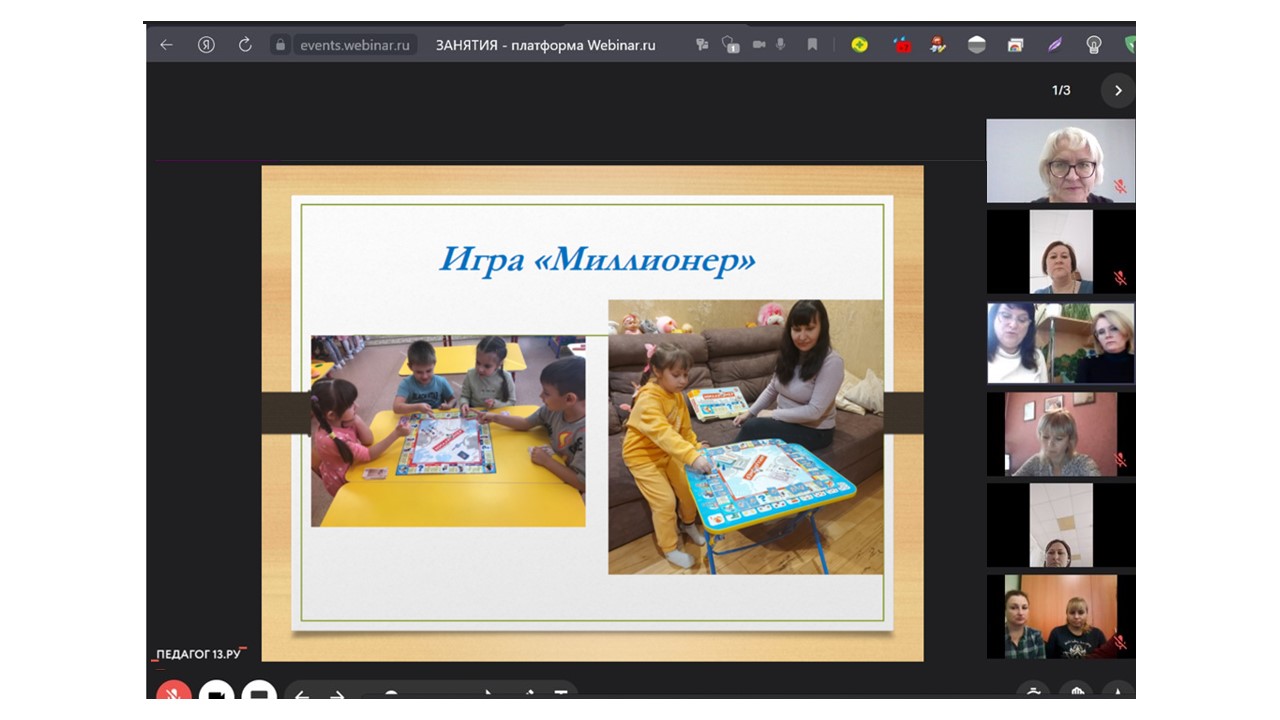Select the video tile showing two women side by side
This screenshot has width=1280, height=720.
pos(1061,343)
